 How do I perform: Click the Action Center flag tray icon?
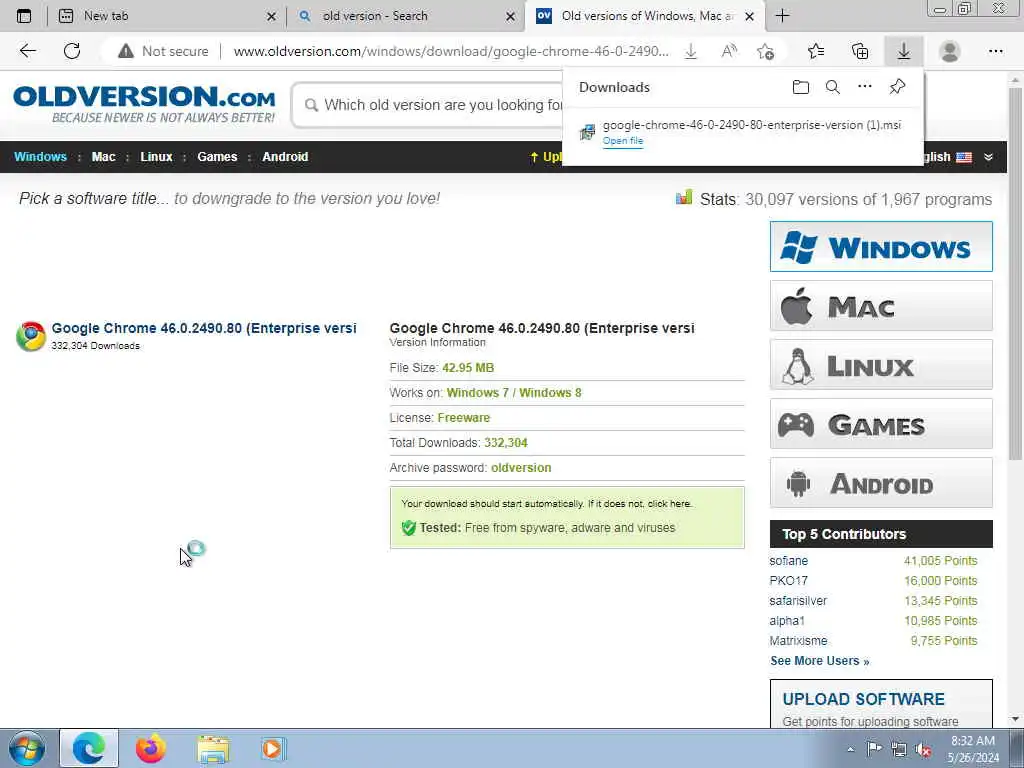[874, 749]
